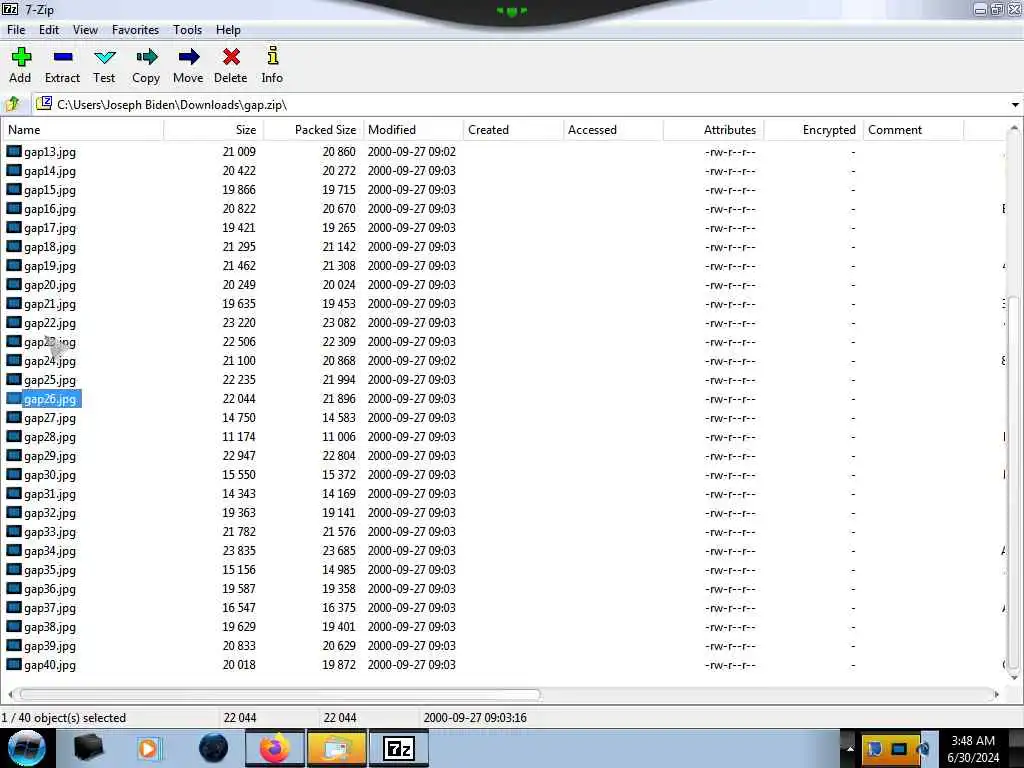
Task: Click the 7-Zip taskbar button
Action: pyautogui.click(x=399, y=748)
